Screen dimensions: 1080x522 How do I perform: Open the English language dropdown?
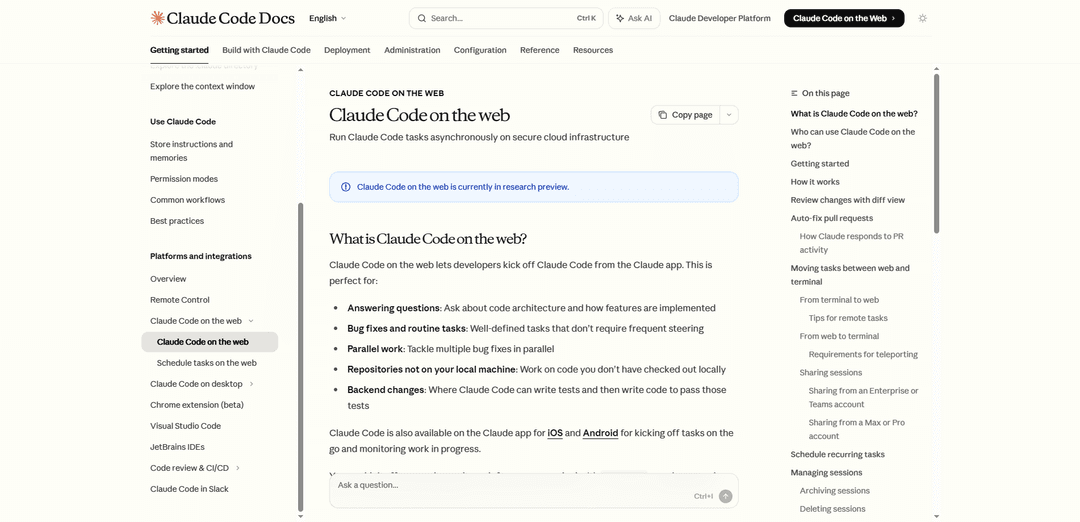(x=327, y=18)
